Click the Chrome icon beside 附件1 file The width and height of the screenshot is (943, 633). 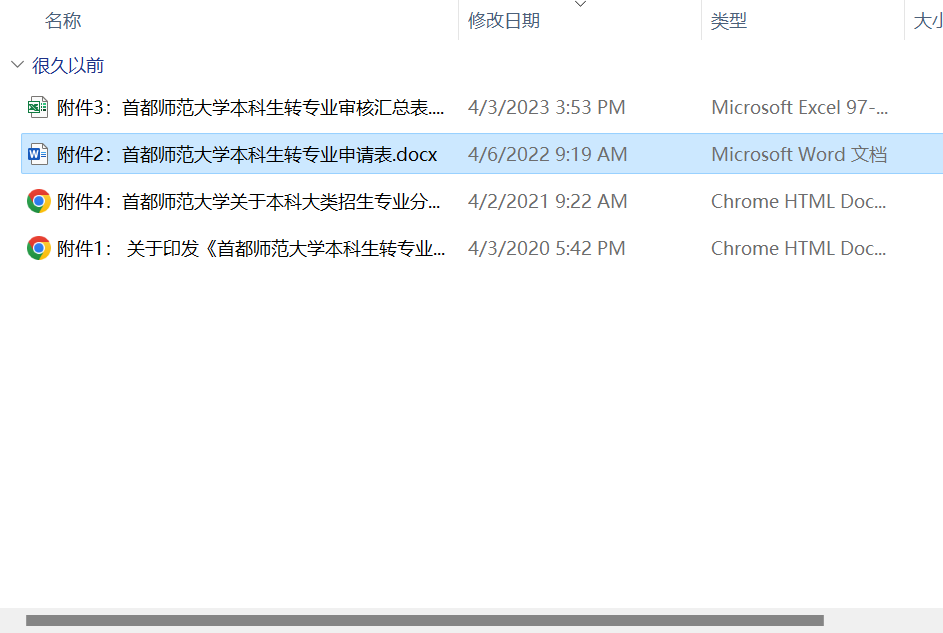38,248
